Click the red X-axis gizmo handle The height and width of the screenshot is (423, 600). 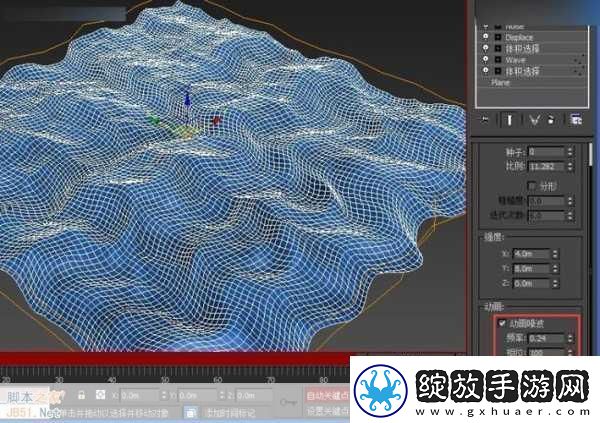tap(216, 121)
